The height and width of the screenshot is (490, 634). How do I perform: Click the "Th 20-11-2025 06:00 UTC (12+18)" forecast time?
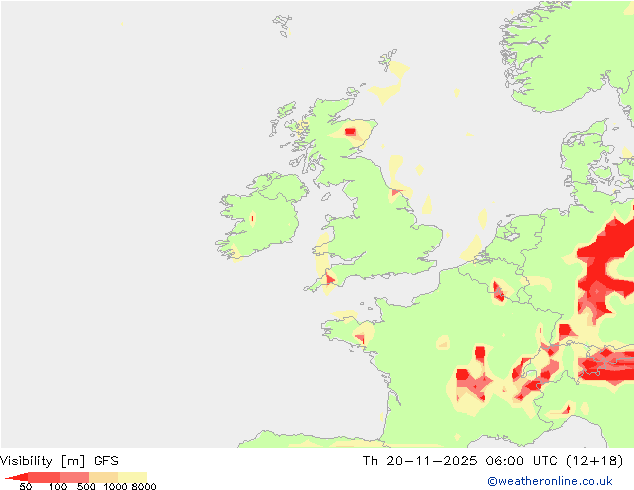pyautogui.click(x=492, y=461)
